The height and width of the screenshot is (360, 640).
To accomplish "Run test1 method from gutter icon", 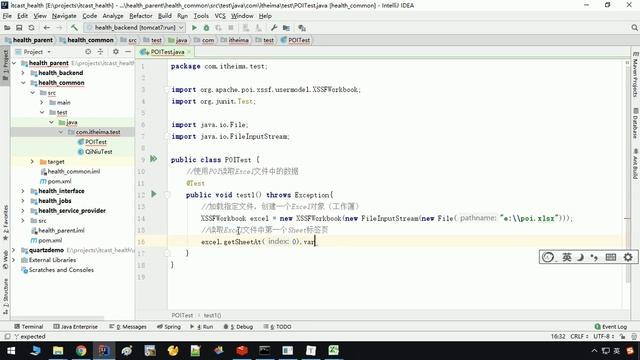I will [153, 194].
